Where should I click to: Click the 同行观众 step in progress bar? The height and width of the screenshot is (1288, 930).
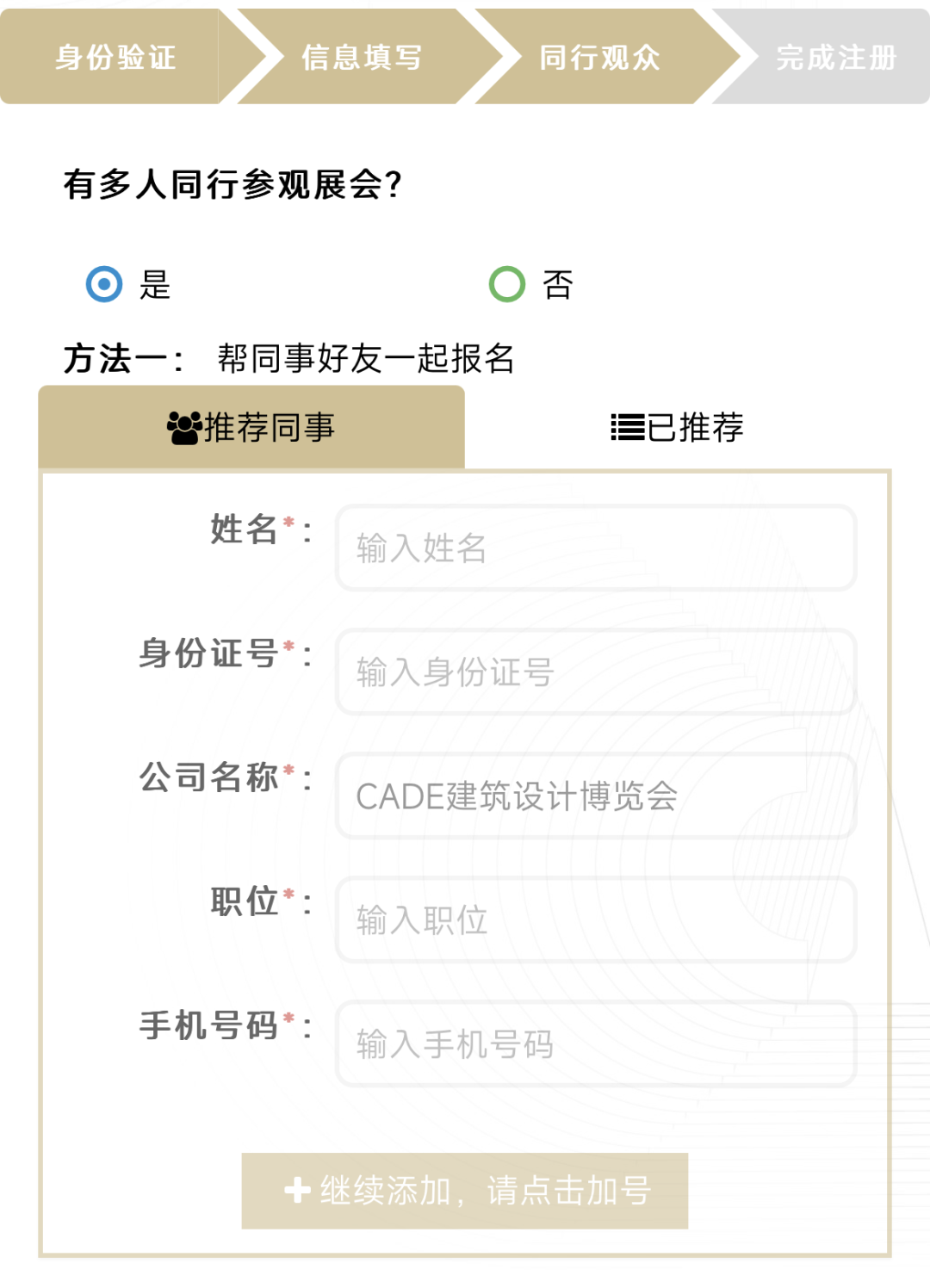(600, 57)
